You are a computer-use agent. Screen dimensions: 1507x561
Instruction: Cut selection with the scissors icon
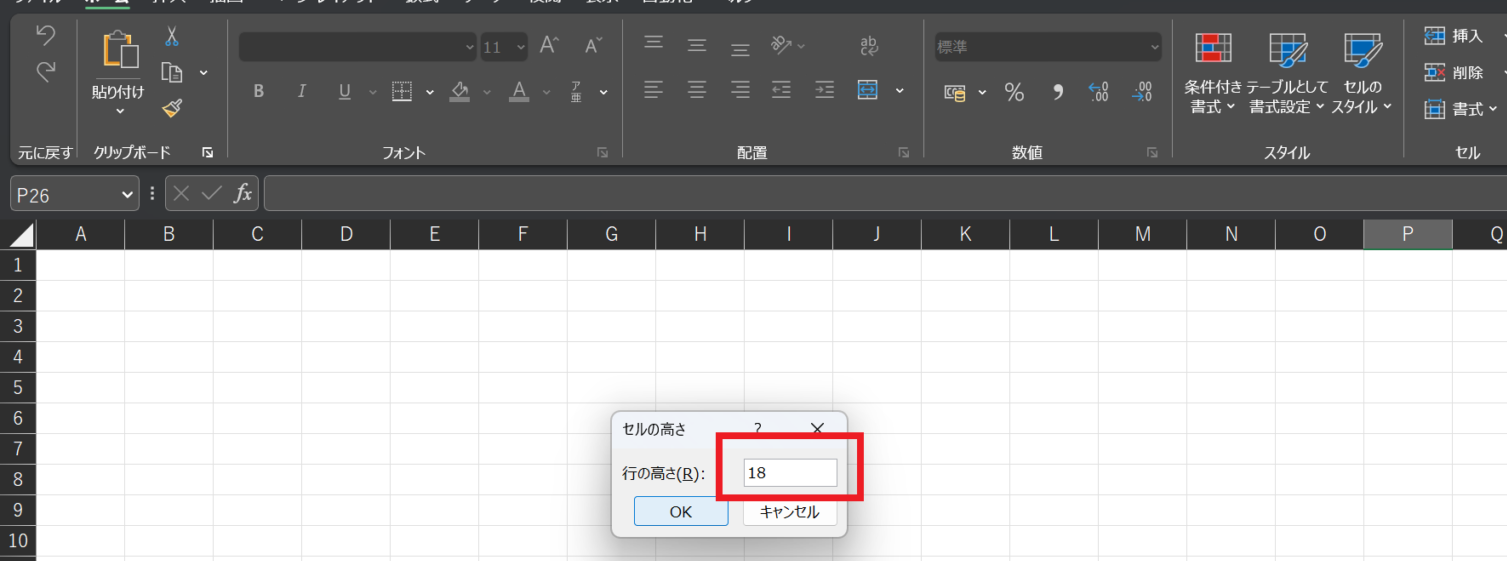pyautogui.click(x=172, y=37)
